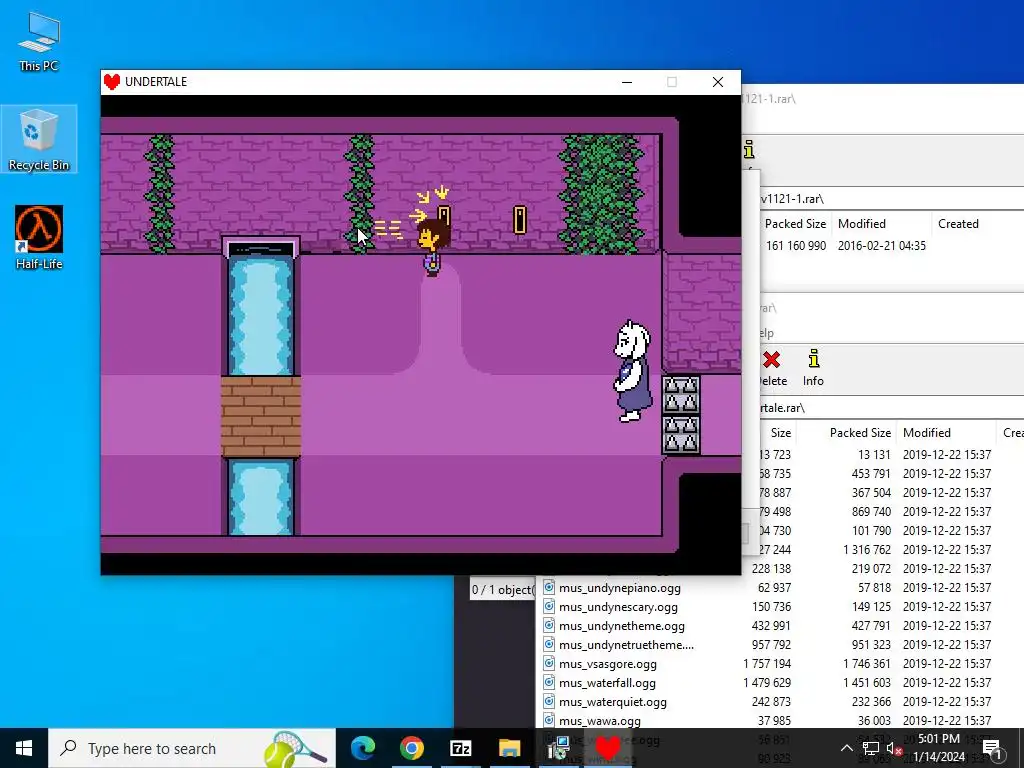The height and width of the screenshot is (768, 1024).
Task: Click the 0 / 1 object status text
Action: 502,590
